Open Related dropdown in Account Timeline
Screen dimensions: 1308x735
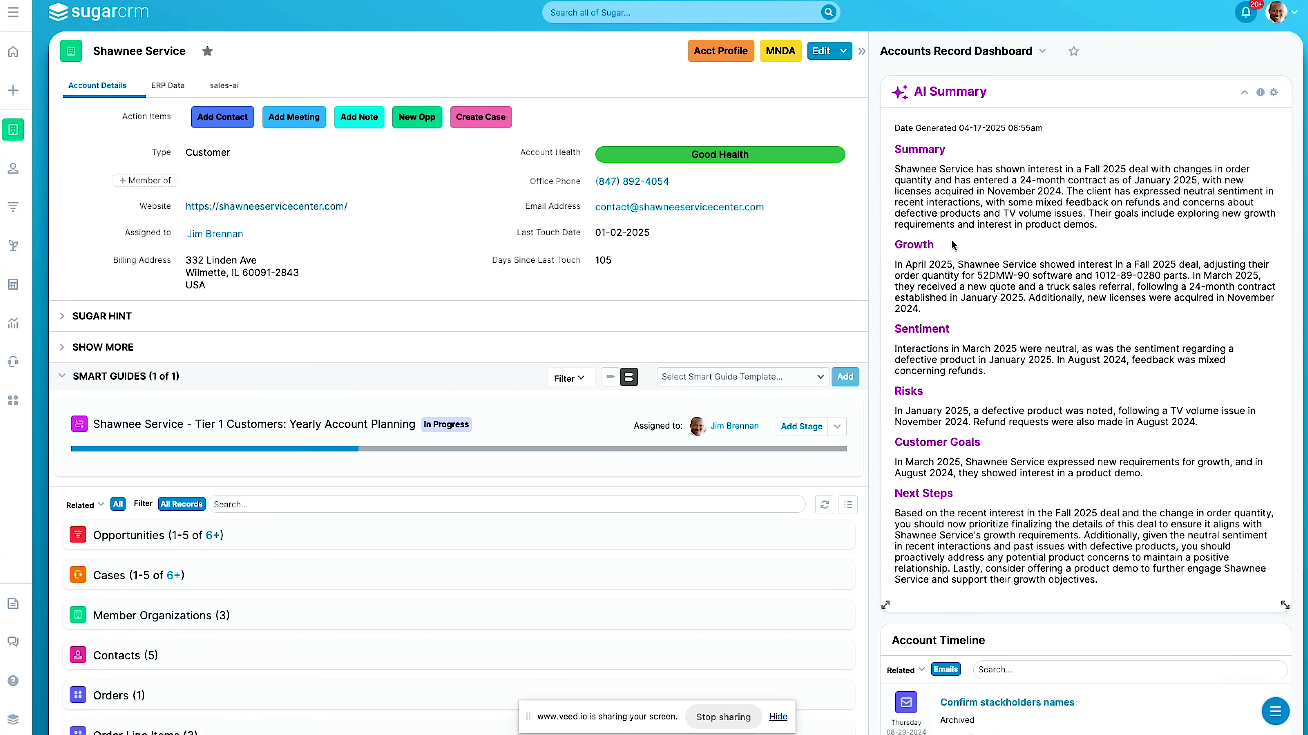tap(905, 670)
